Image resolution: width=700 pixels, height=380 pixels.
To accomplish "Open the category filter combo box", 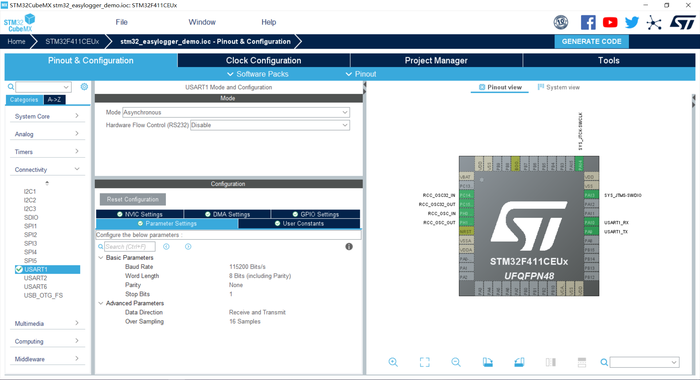I will coord(43,87).
